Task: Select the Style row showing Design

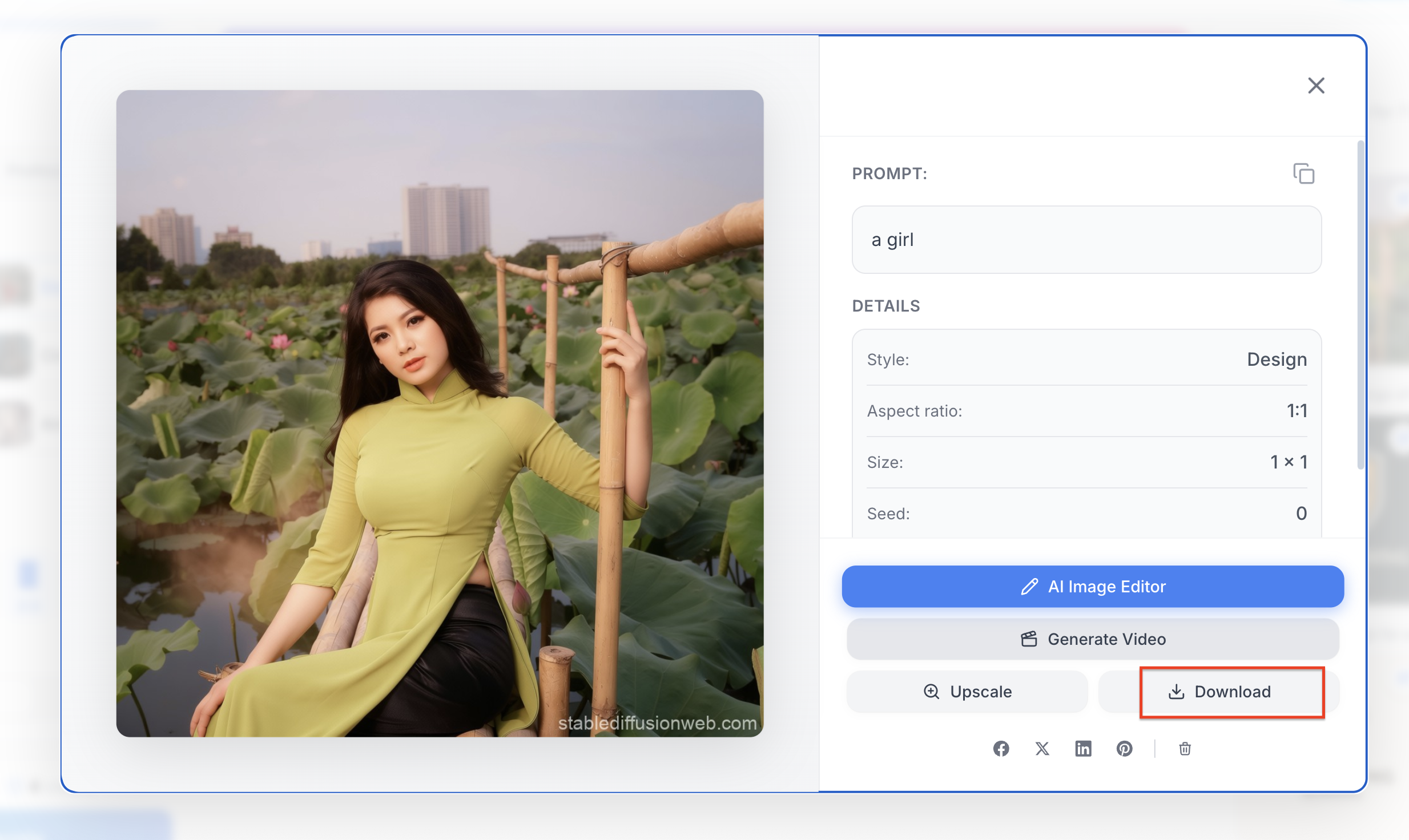Action: pyautogui.click(x=1086, y=360)
